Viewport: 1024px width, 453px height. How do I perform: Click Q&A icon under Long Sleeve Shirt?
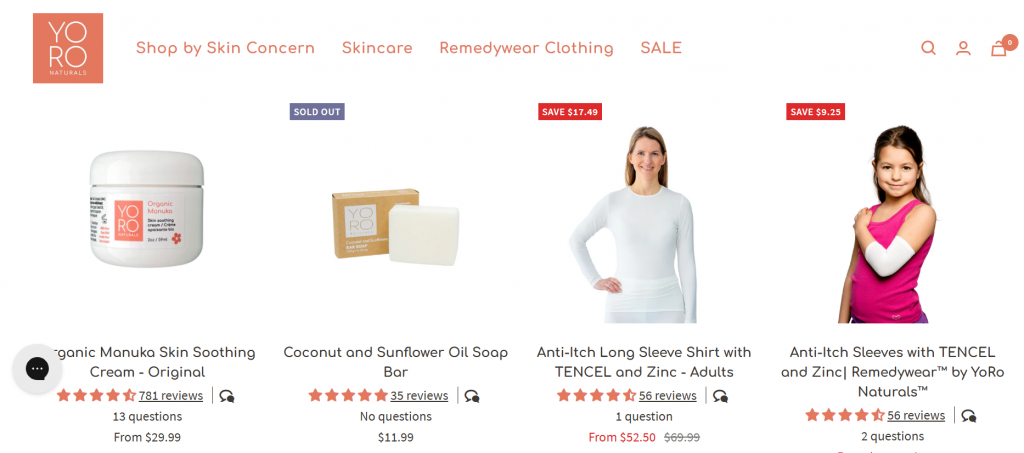[x=720, y=396]
